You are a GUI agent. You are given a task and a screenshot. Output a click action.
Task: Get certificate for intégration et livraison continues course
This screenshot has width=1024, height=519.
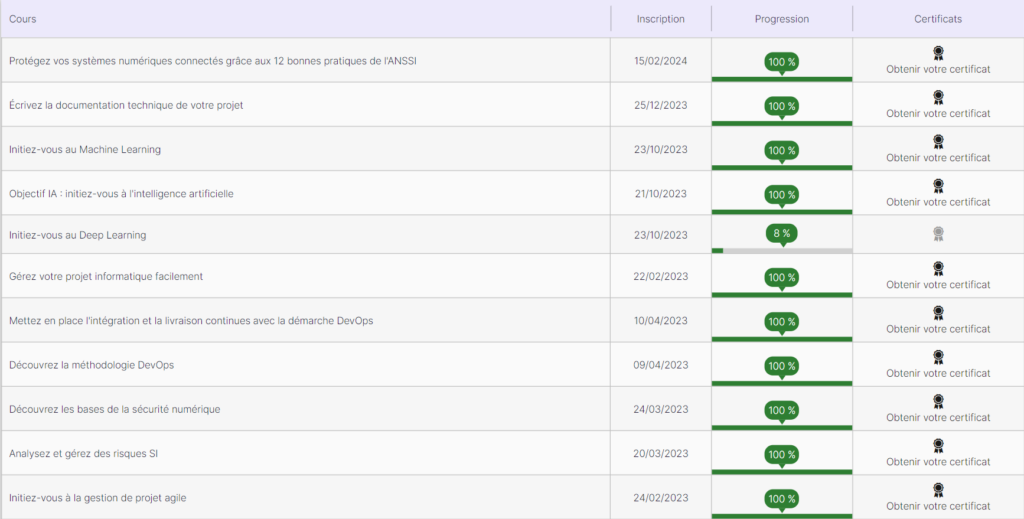938,329
